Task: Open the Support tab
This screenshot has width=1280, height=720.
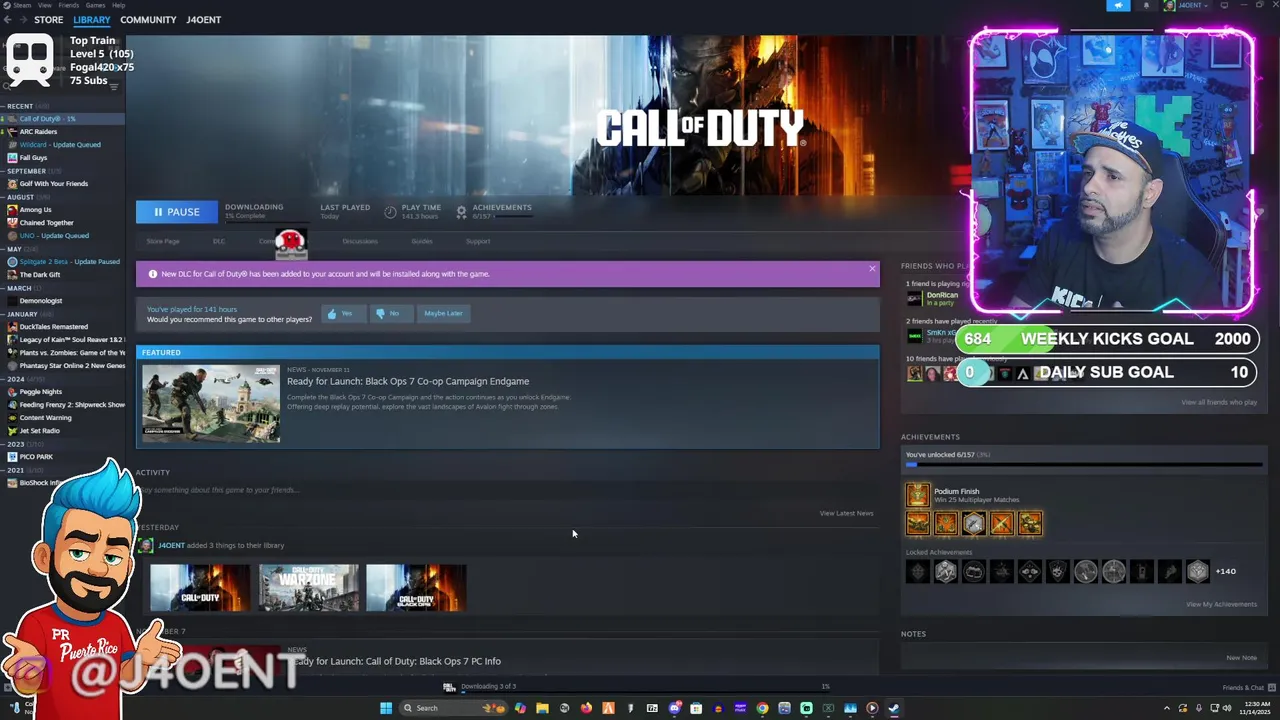Action: tap(478, 241)
